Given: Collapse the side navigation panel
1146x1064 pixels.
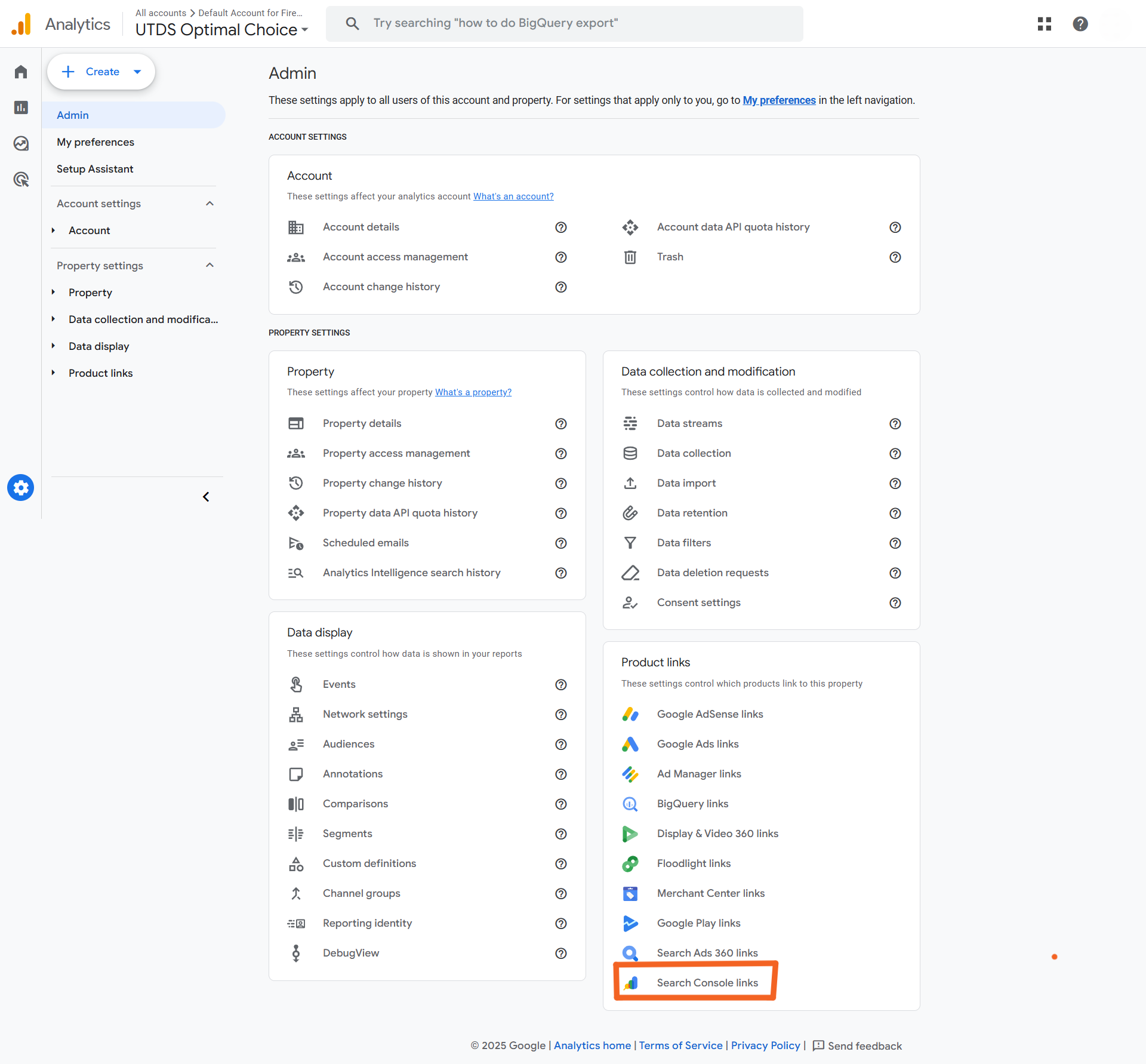Looking at the screenshot, I should pos(206,497).
